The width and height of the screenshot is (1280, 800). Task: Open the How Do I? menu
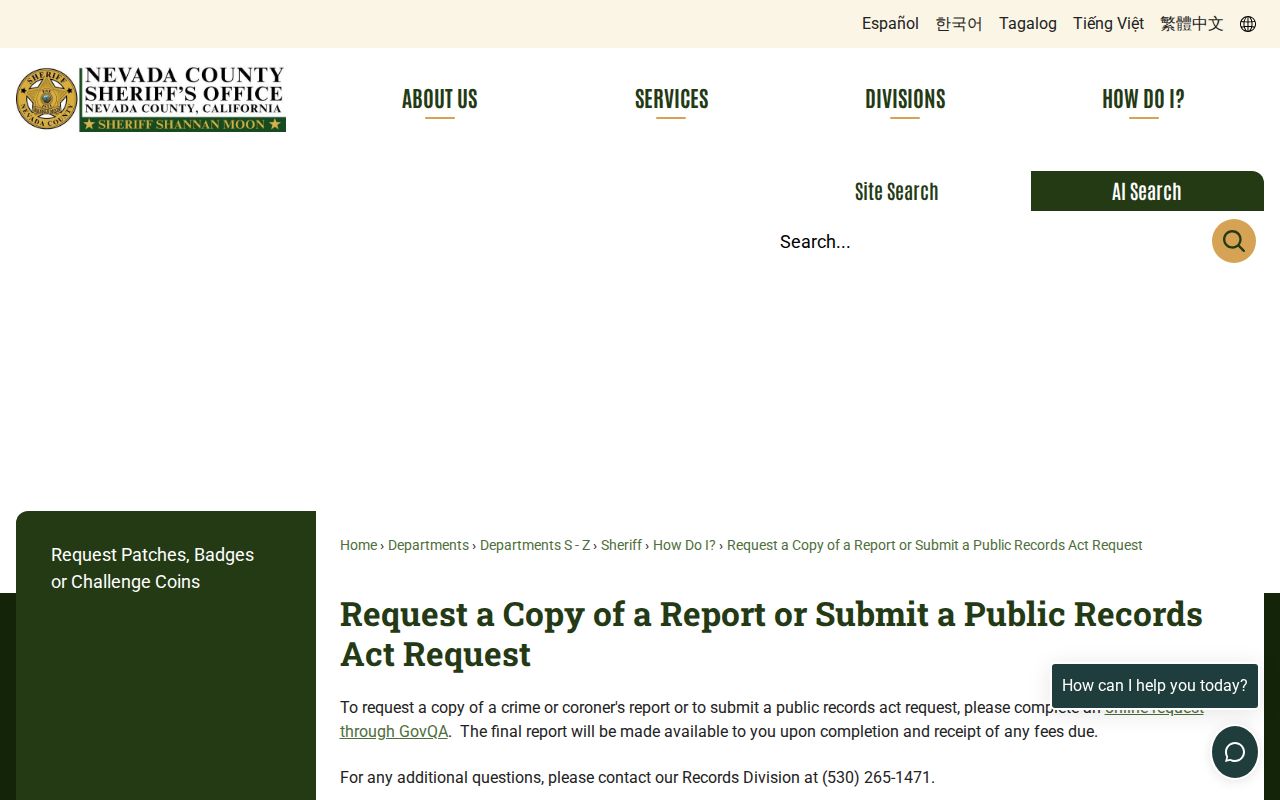1143,99
